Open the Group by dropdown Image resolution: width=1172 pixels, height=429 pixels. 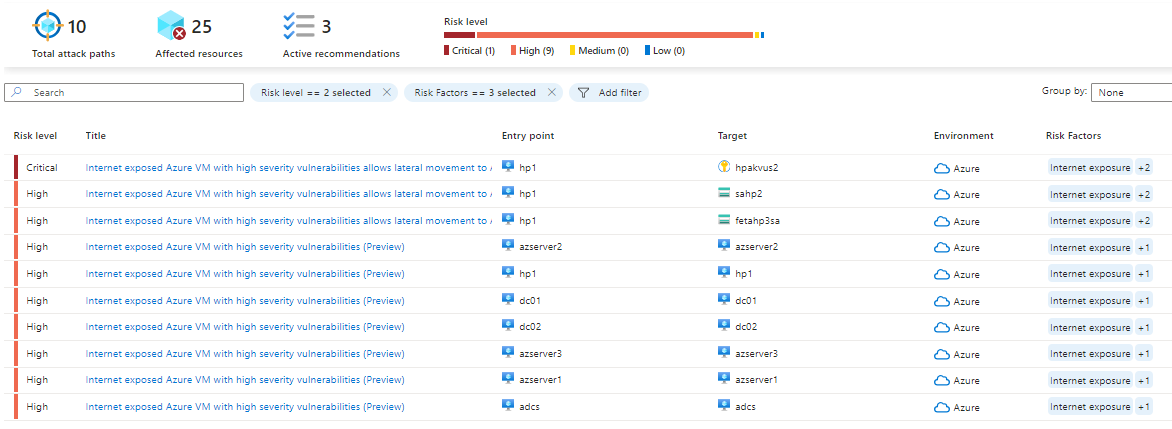pos(1131,92)
